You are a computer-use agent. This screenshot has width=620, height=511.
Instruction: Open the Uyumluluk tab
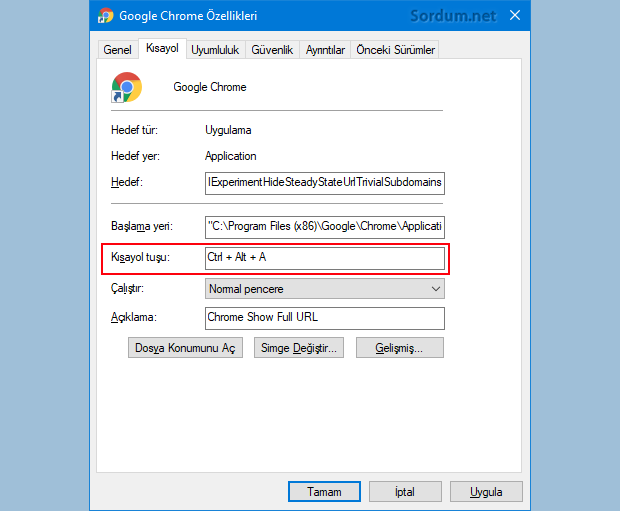pos(215,50)
